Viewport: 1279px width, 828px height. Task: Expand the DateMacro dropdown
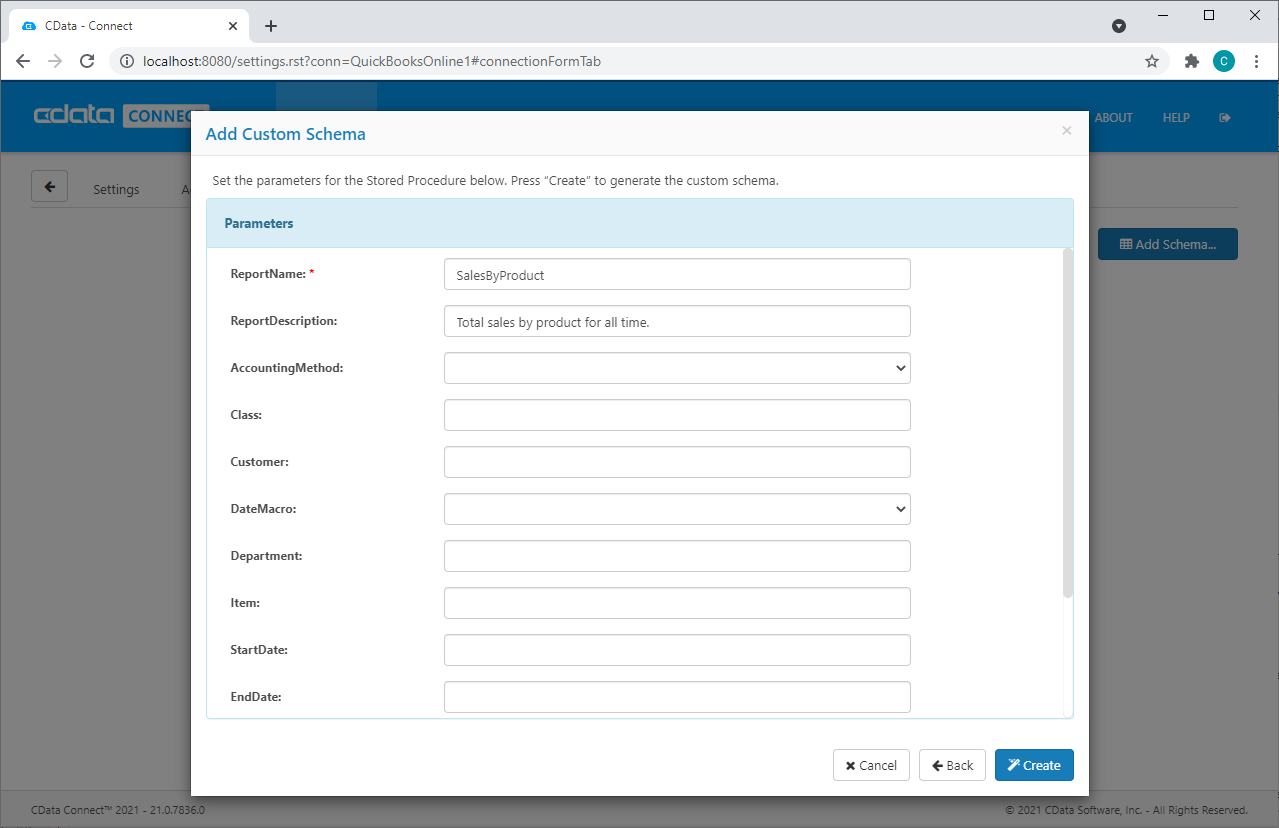pos(677,509)
